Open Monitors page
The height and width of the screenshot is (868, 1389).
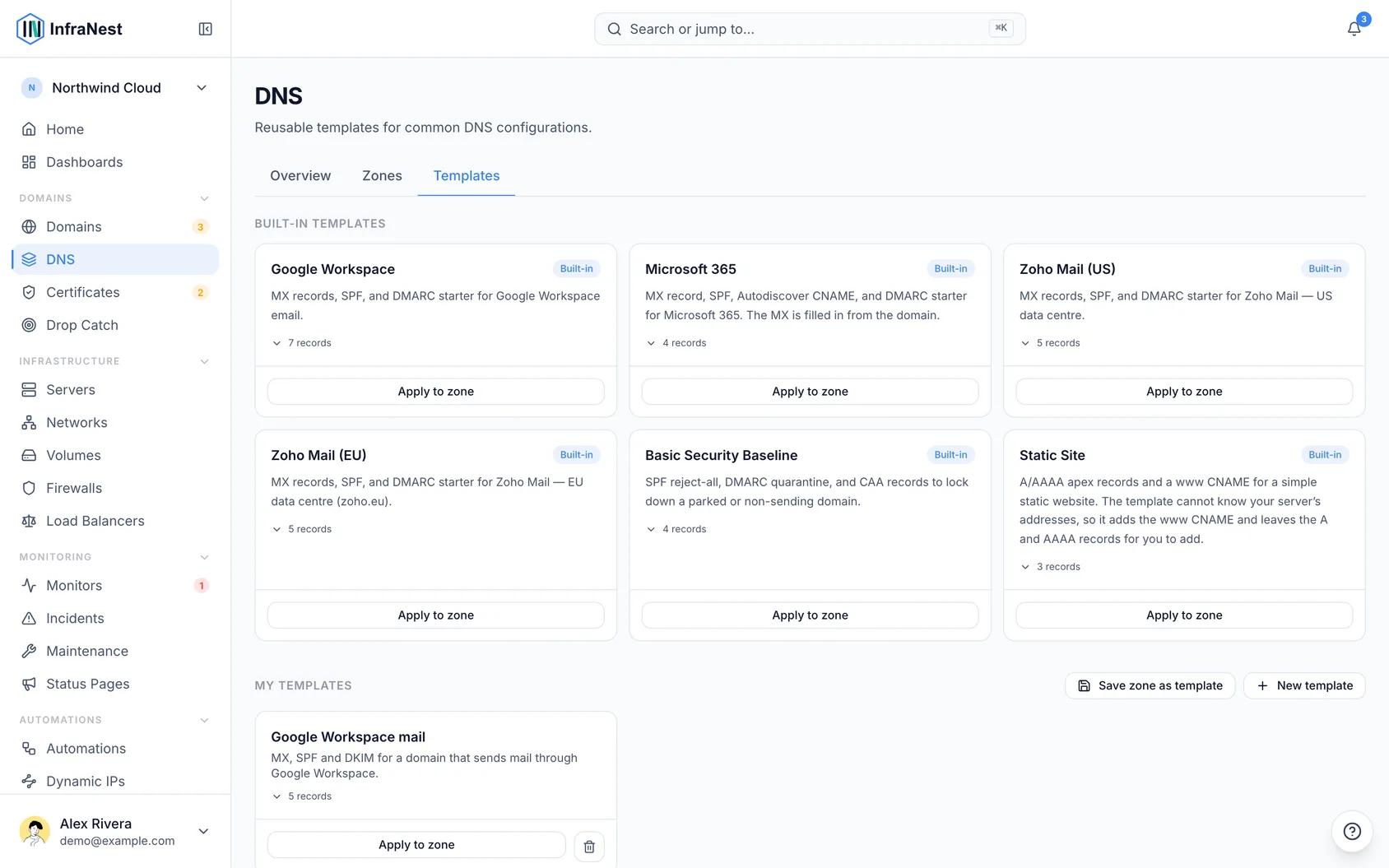tap(115, 585)
